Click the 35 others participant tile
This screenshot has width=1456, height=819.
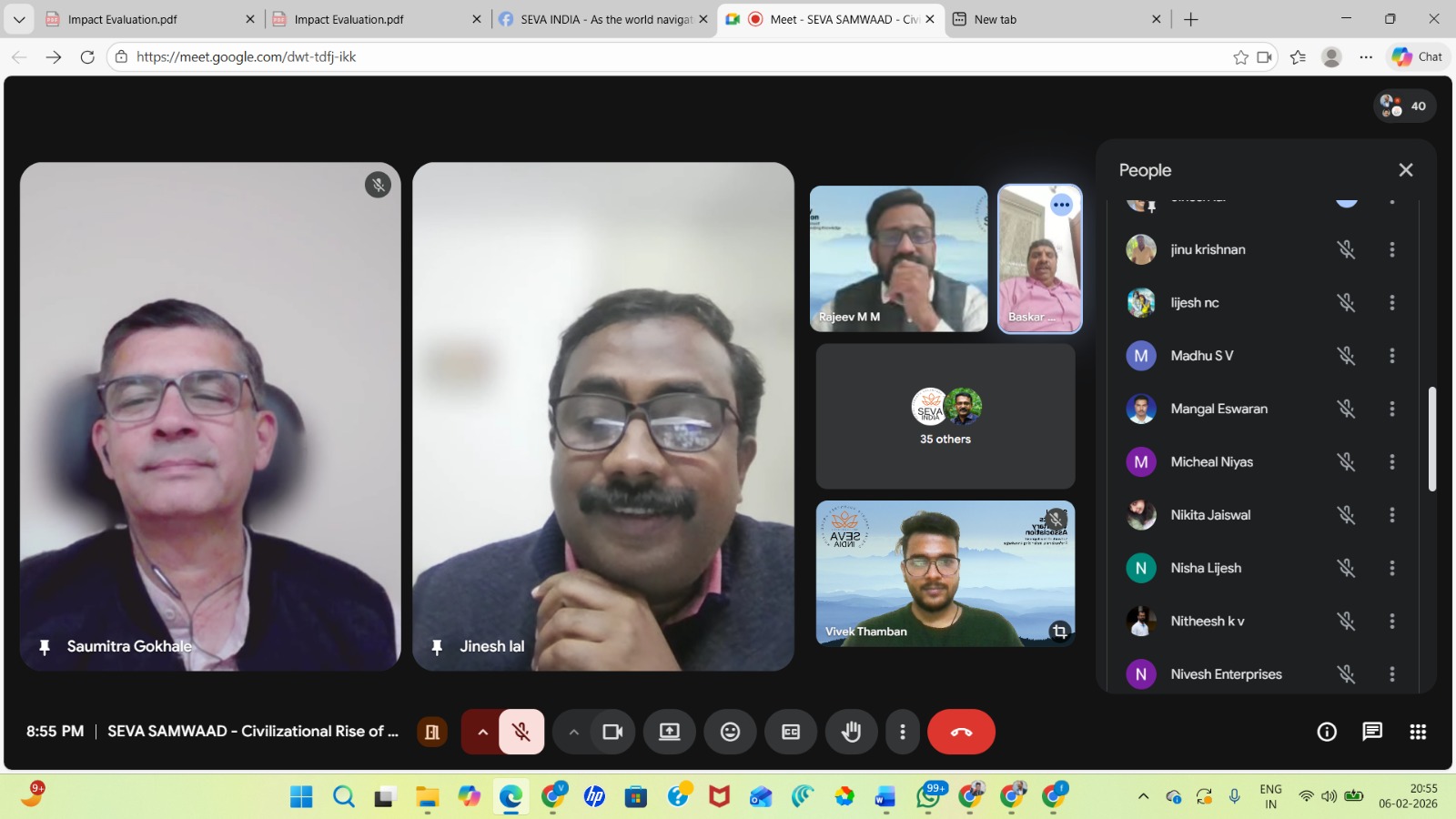pyautogui.click(x=945, y=417)
